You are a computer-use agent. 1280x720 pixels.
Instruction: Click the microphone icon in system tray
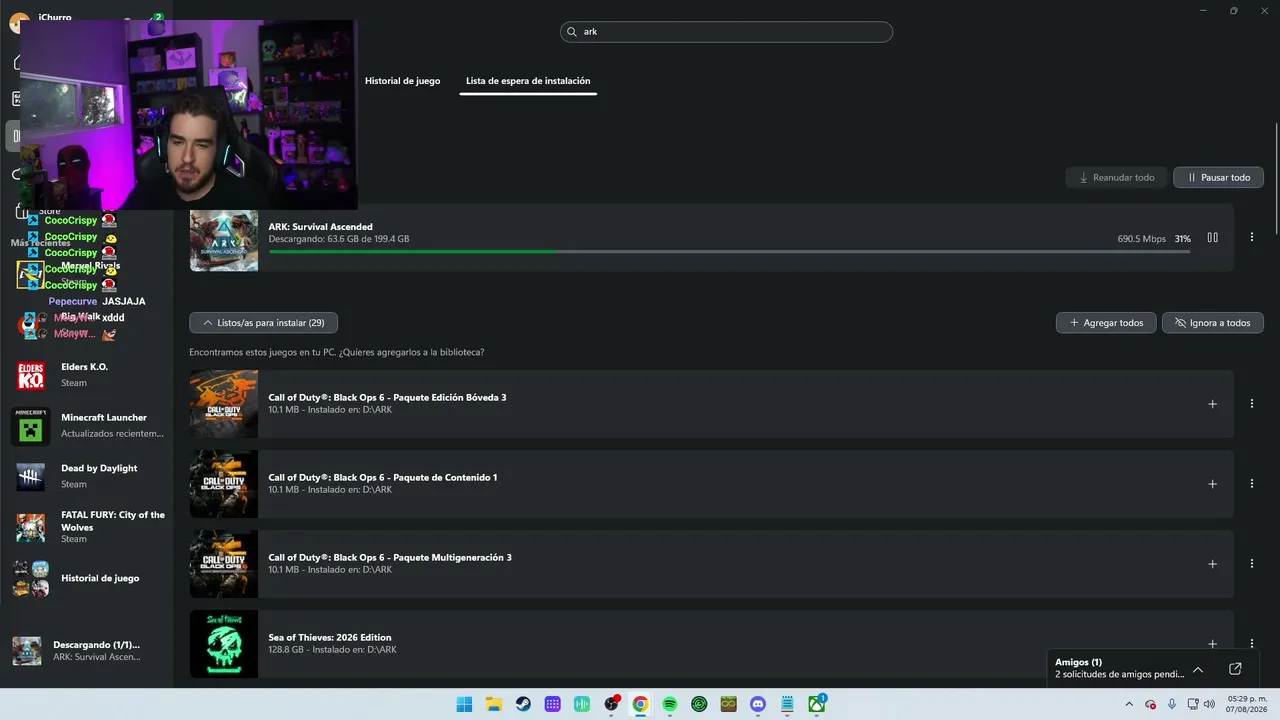point(1172,704)
